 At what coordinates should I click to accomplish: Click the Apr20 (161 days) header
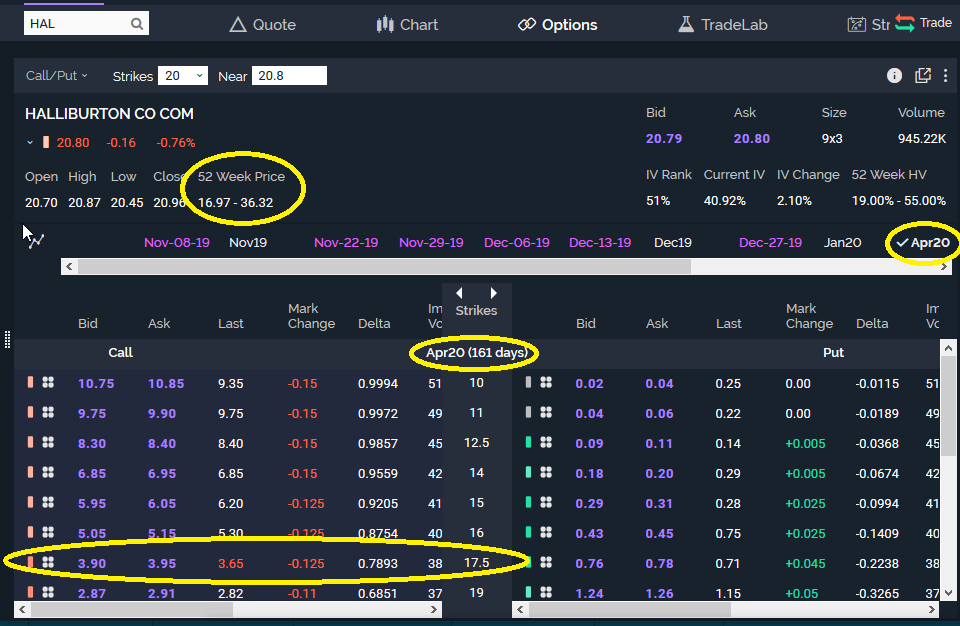pos(476,353)
